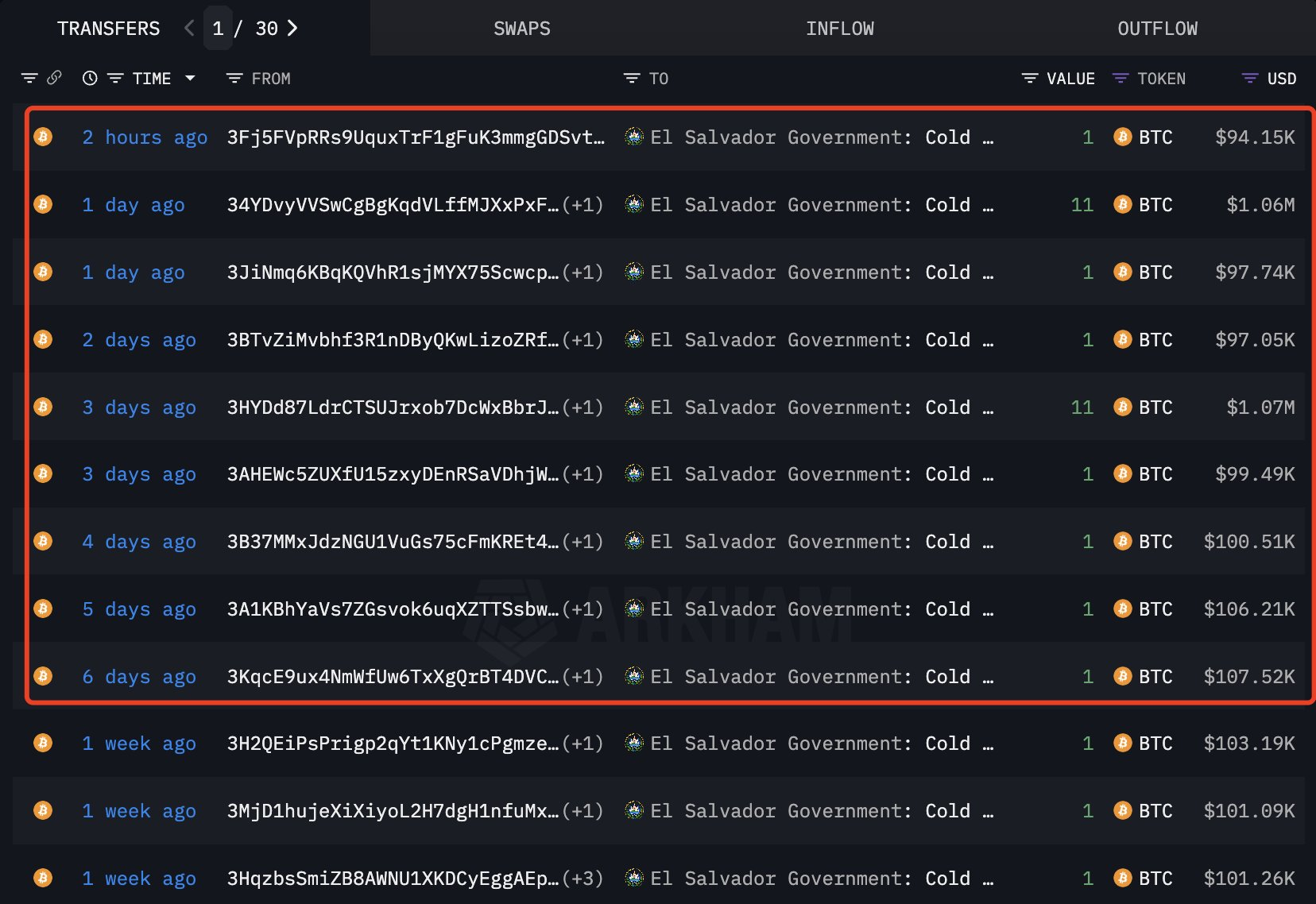
Task: Open the Token column filter
Action: tap(1121, 78)
